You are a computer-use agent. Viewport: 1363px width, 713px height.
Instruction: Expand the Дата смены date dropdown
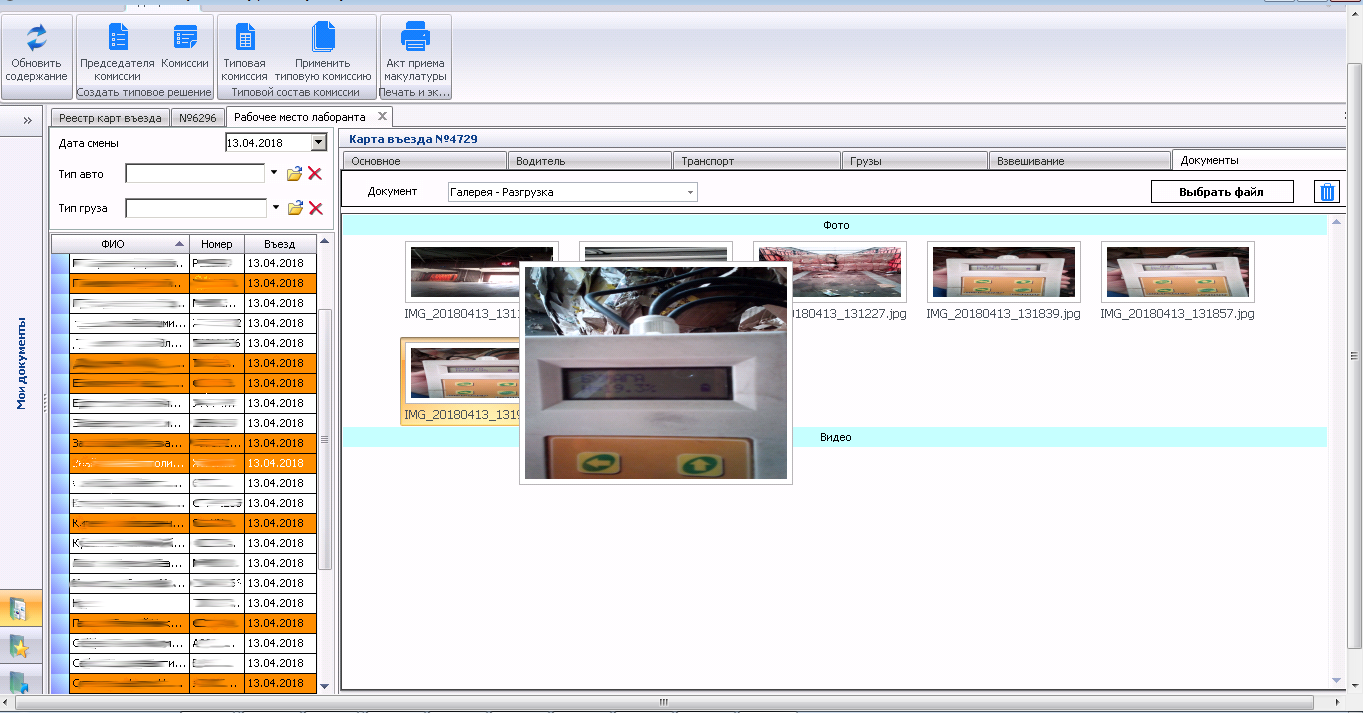pos(319,143)
